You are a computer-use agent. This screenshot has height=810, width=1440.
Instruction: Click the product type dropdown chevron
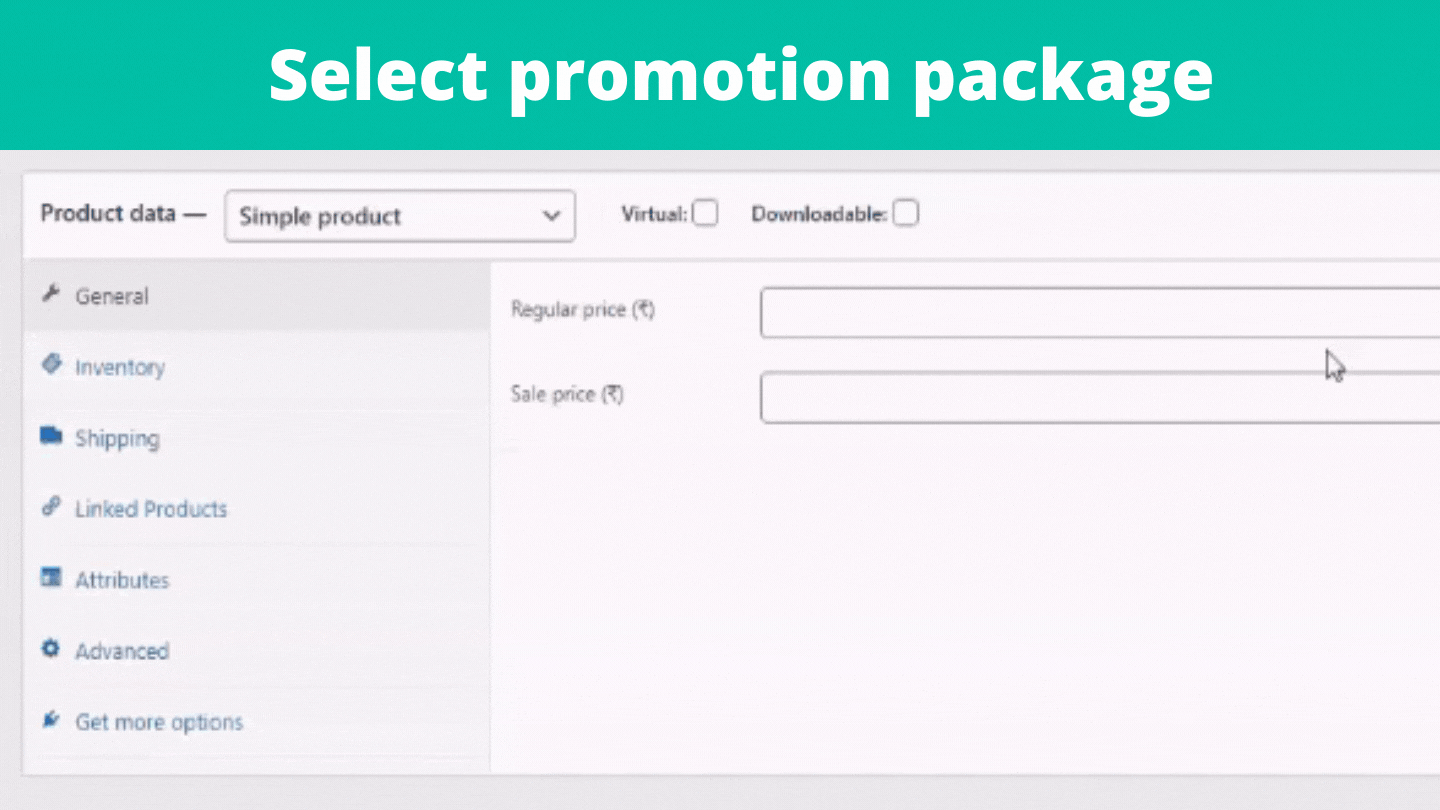click(550, 216)
